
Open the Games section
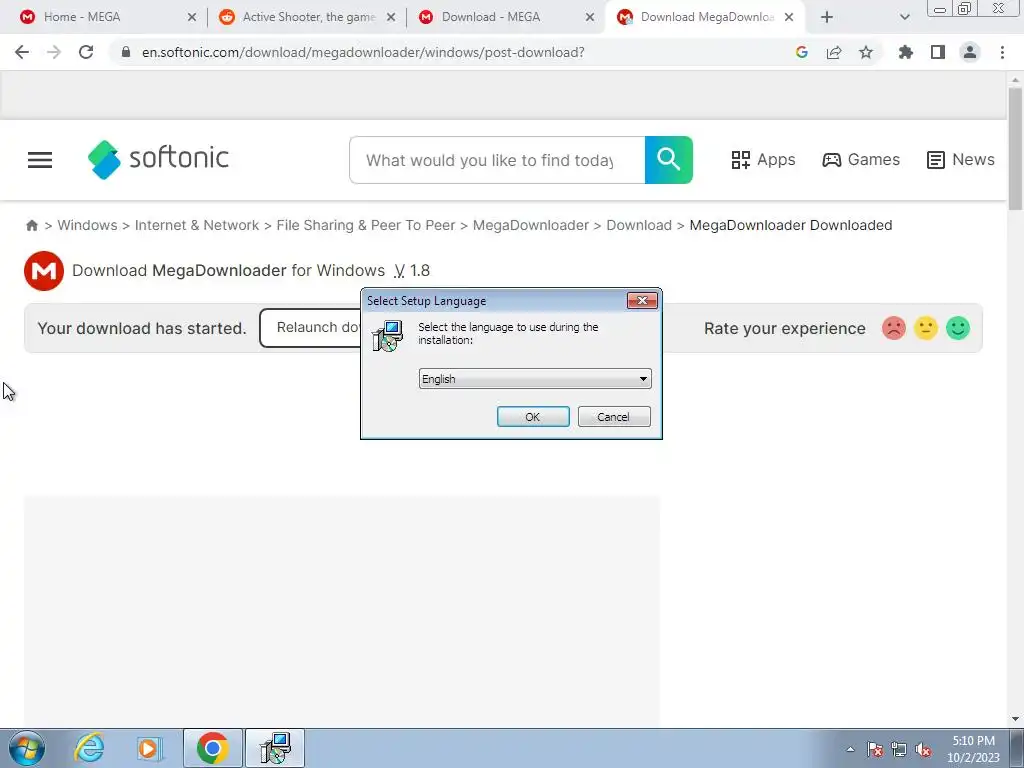coord(861,159)
